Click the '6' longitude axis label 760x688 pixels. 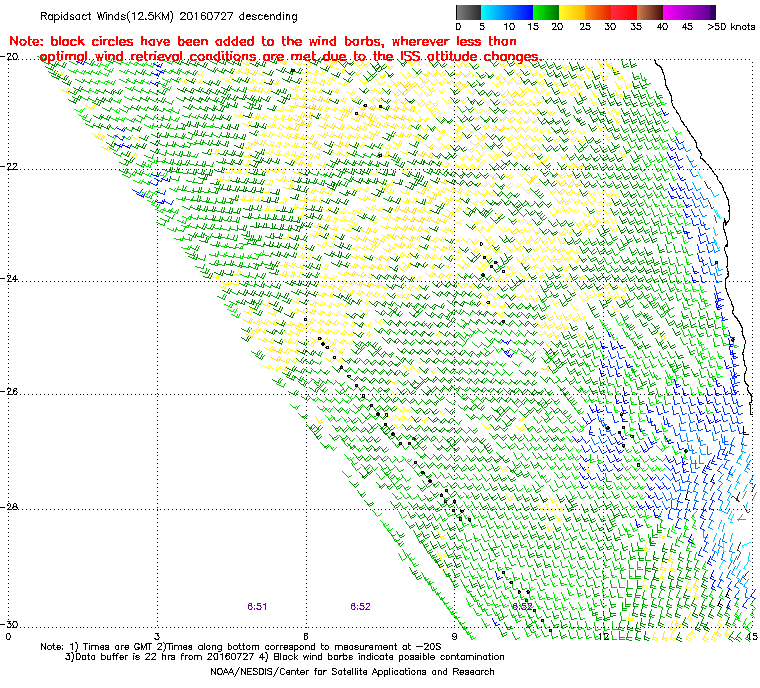coord(306,637)
